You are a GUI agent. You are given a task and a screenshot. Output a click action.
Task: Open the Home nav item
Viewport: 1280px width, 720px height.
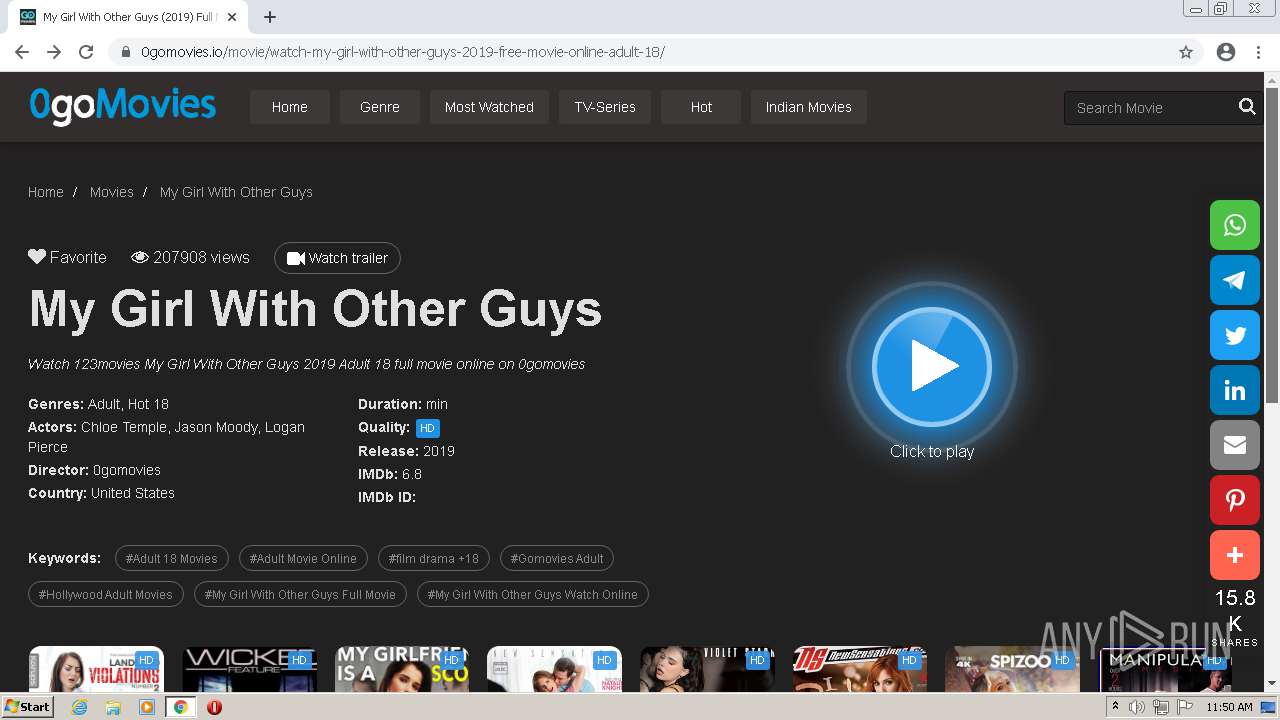tap(289, 107)
